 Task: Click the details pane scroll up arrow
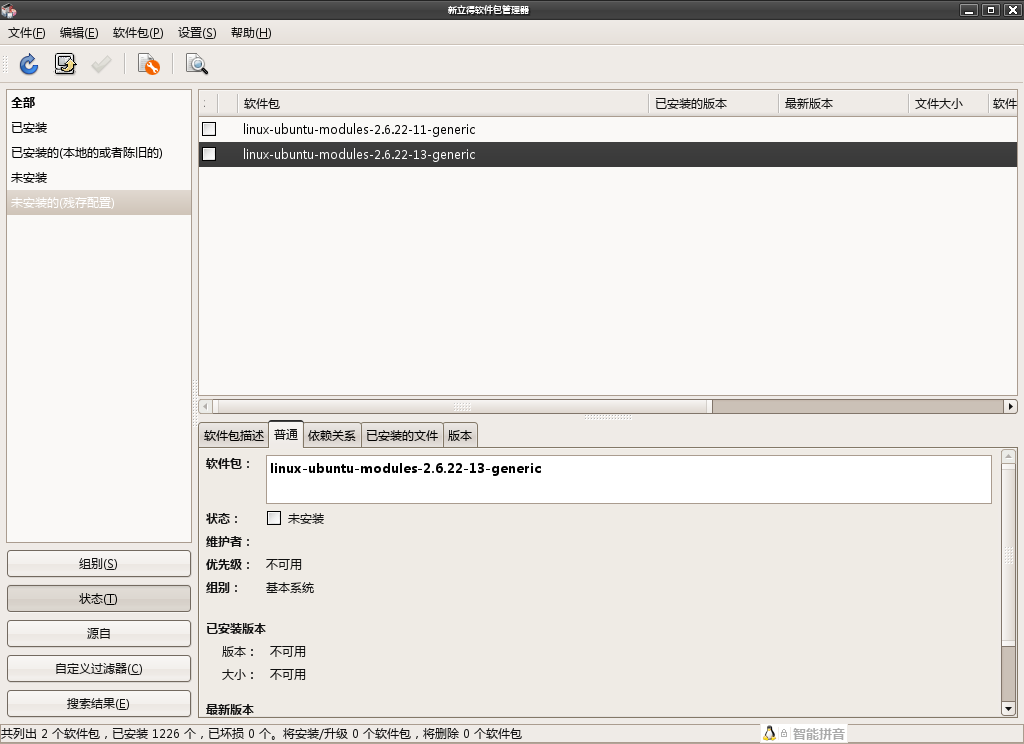click(1008, 456)
